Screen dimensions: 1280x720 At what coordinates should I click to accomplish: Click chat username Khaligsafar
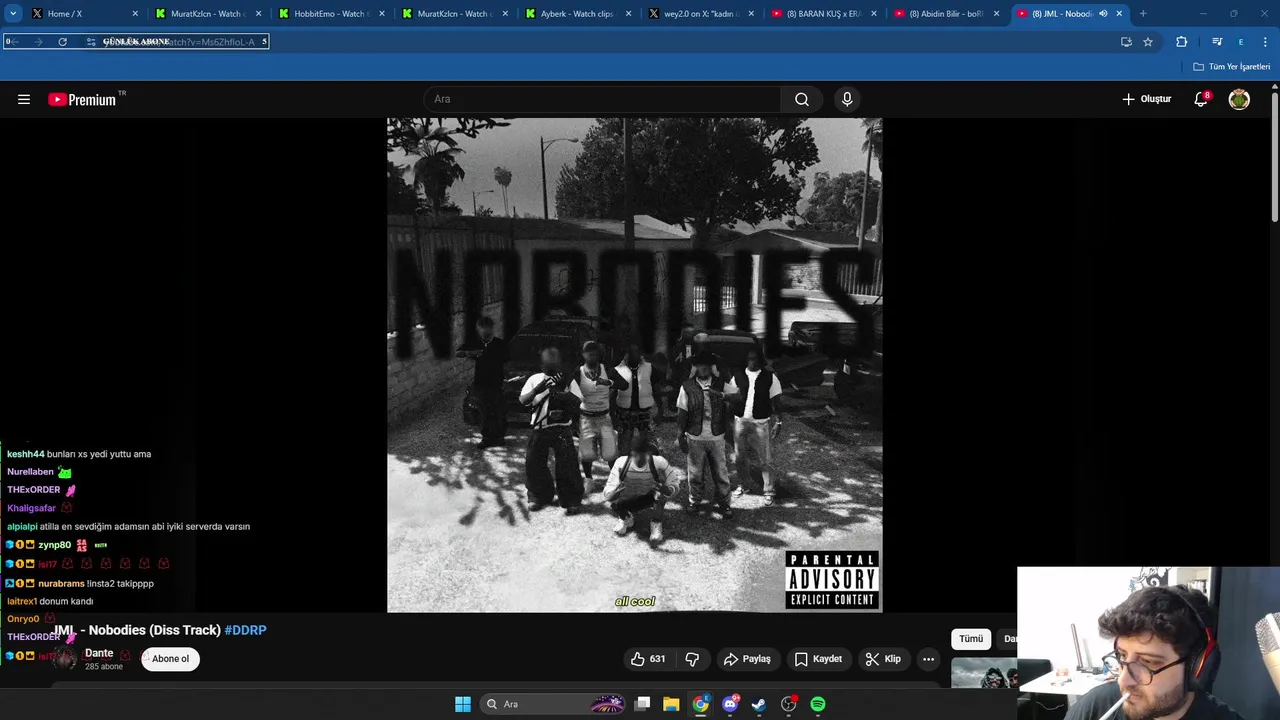[x=31, y=508]
